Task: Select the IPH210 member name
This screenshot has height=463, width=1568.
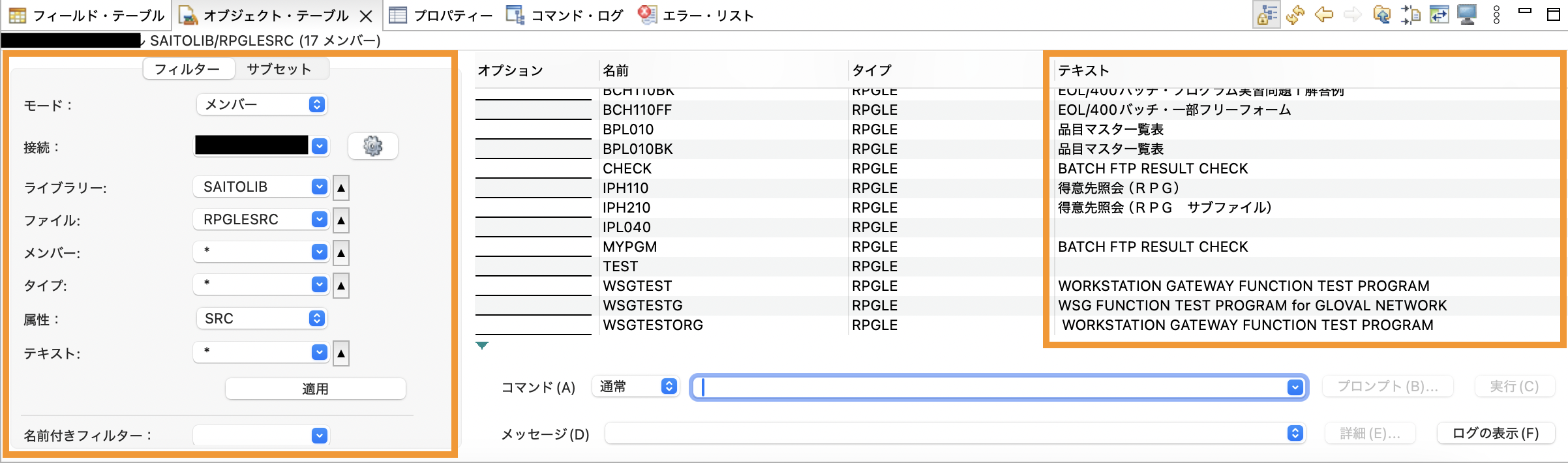Action: [x=627, y=208]
